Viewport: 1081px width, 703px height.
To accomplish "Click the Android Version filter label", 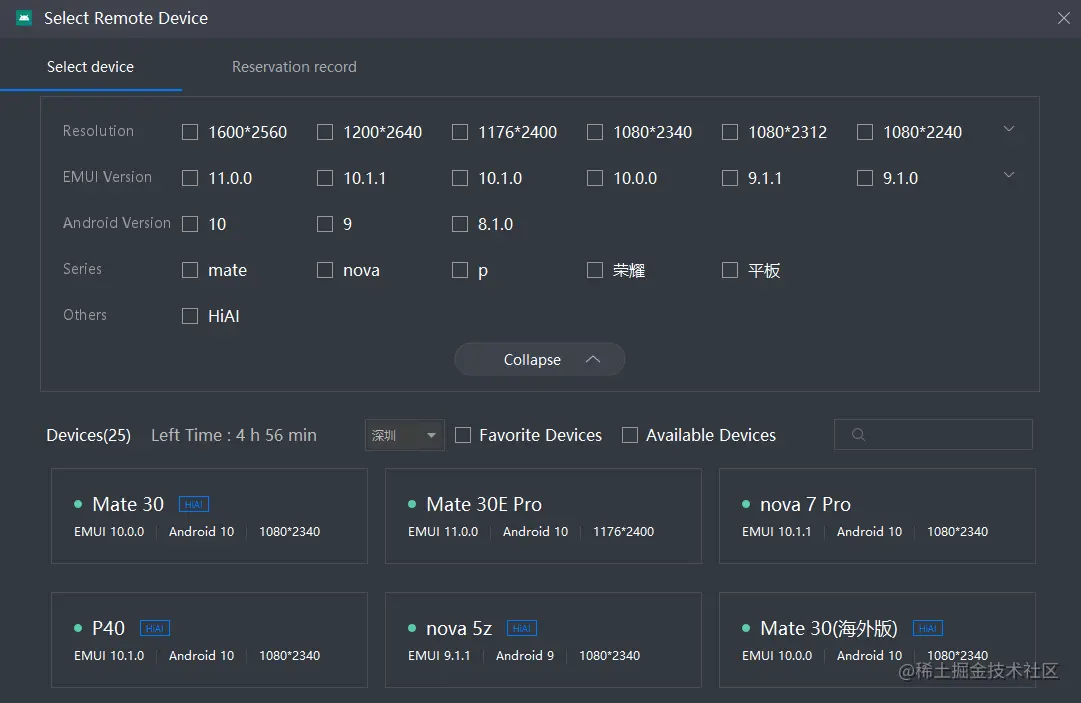I will click(117, 223).
